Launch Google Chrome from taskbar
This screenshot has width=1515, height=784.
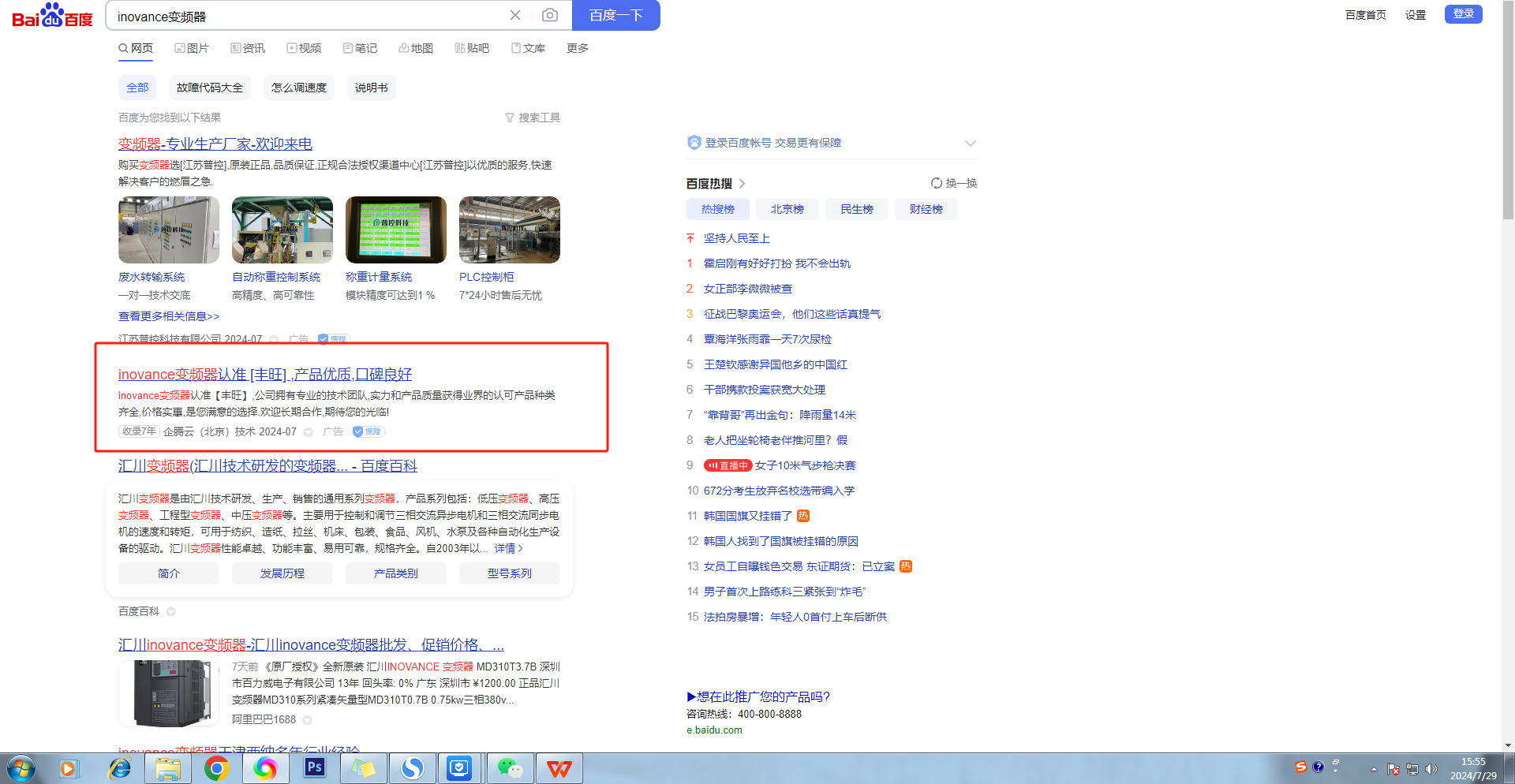coord(216,767)
